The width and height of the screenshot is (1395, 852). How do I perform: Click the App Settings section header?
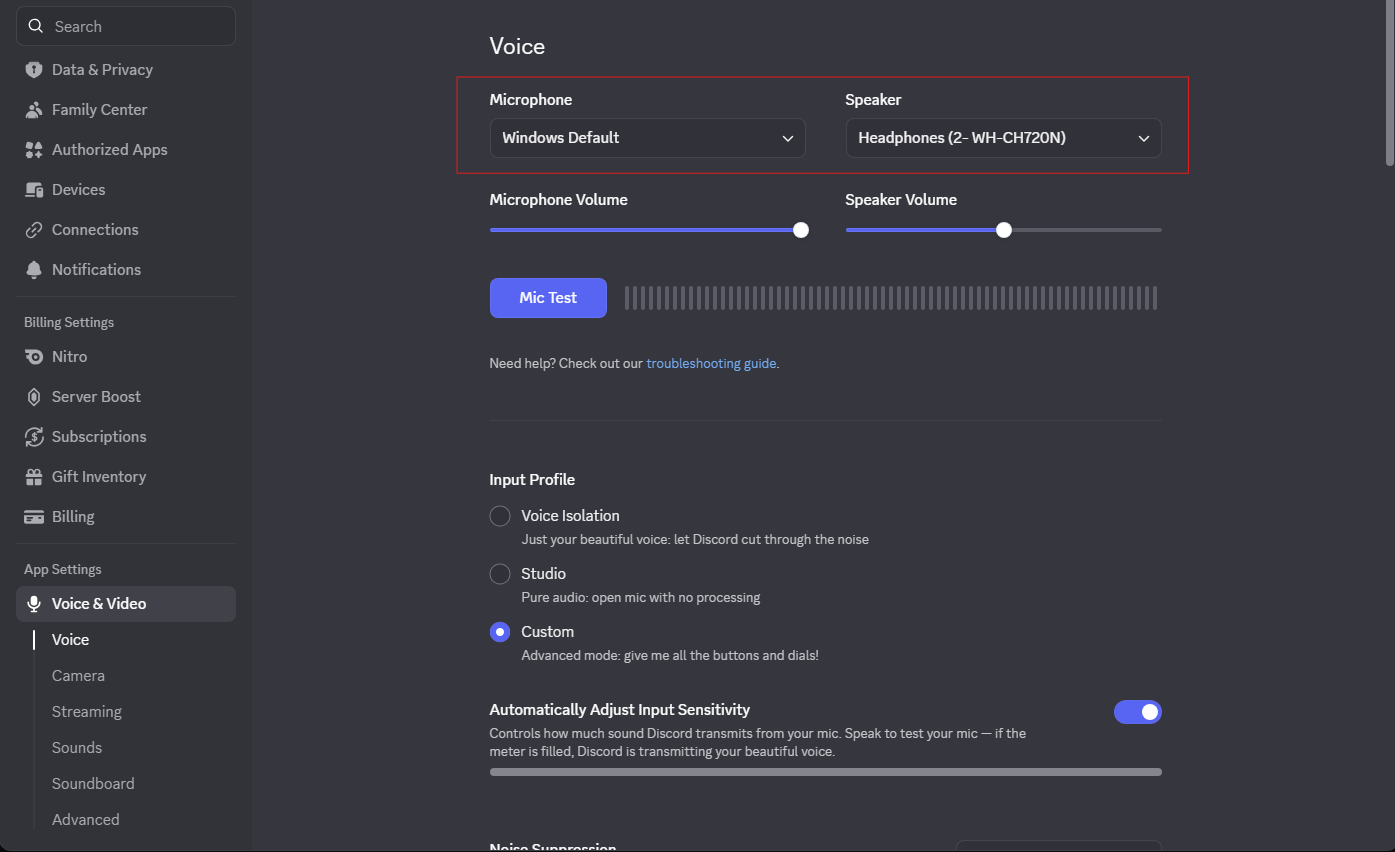(x=63, y=569)
